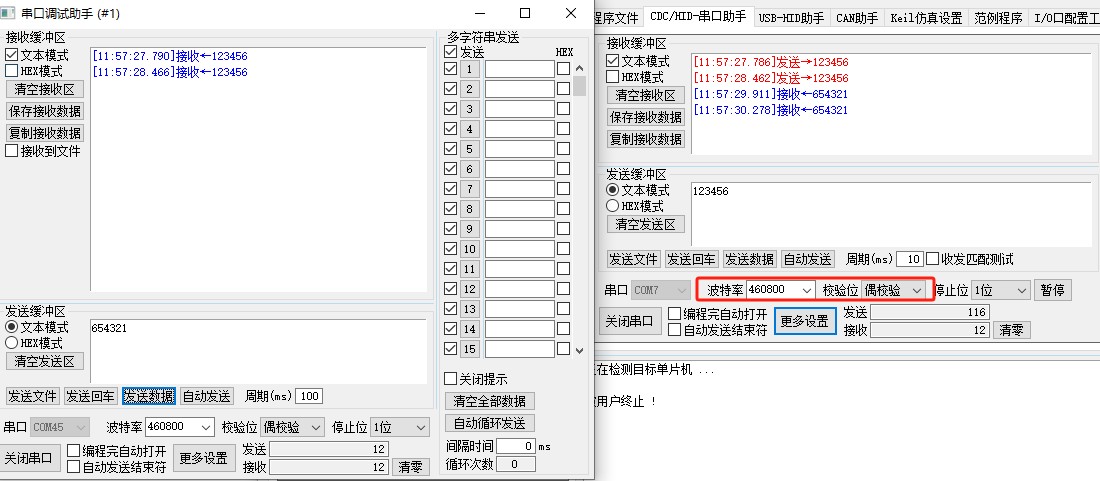Click 发送文件 in right panel
The width and height of the screenshot is (1100, 481).
[633, 259]
